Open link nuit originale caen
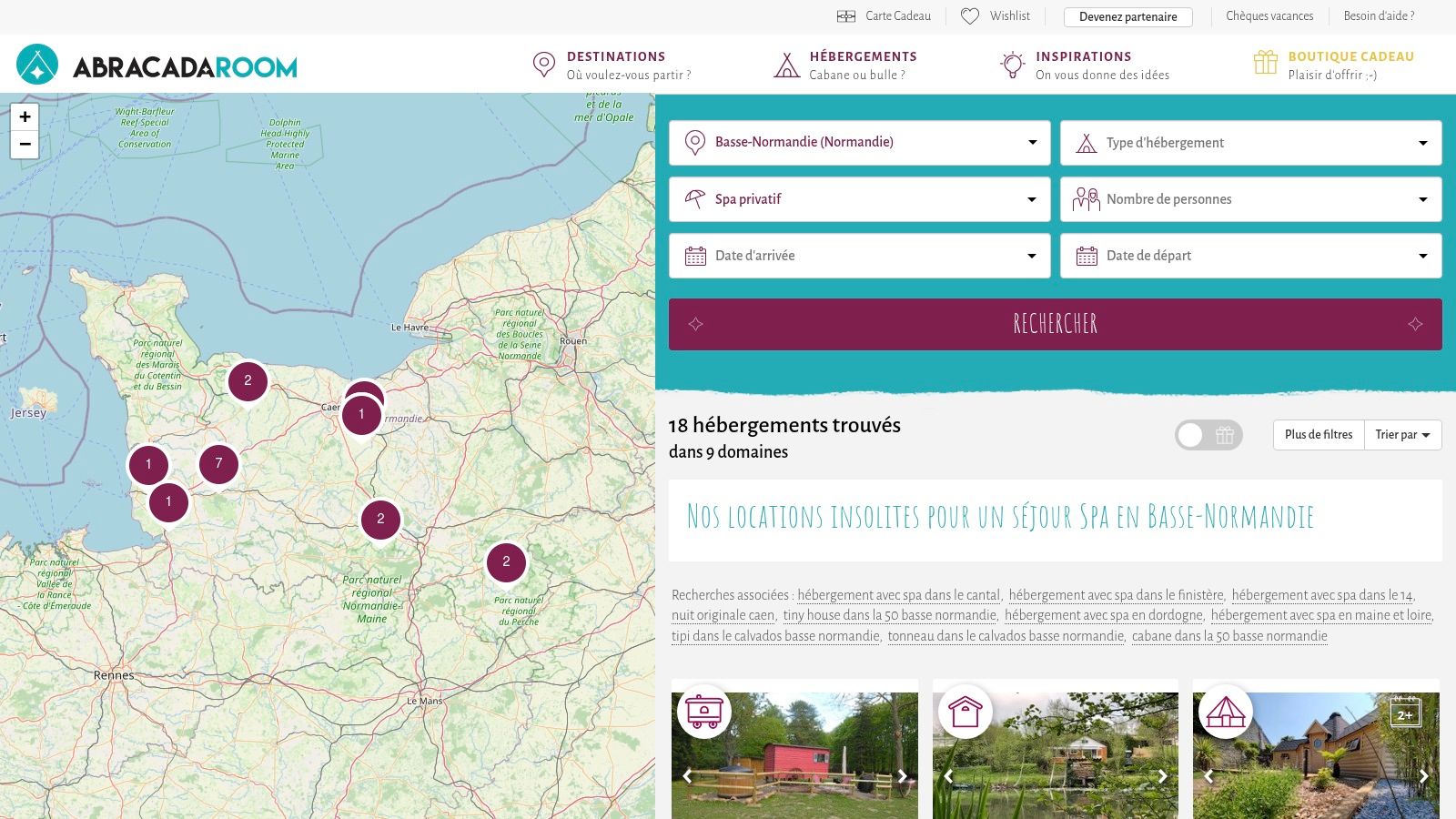Viewport: 1456px width, 819px height. pyautogui.click(x=723, y=615)
